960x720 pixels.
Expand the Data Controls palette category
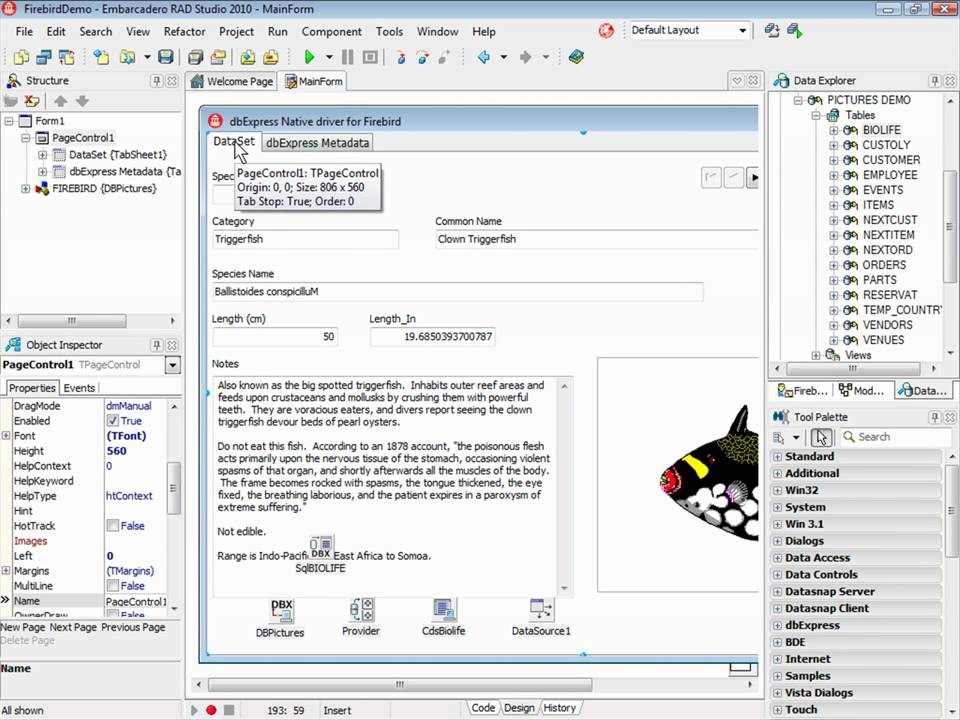click(x=778, y=575)
